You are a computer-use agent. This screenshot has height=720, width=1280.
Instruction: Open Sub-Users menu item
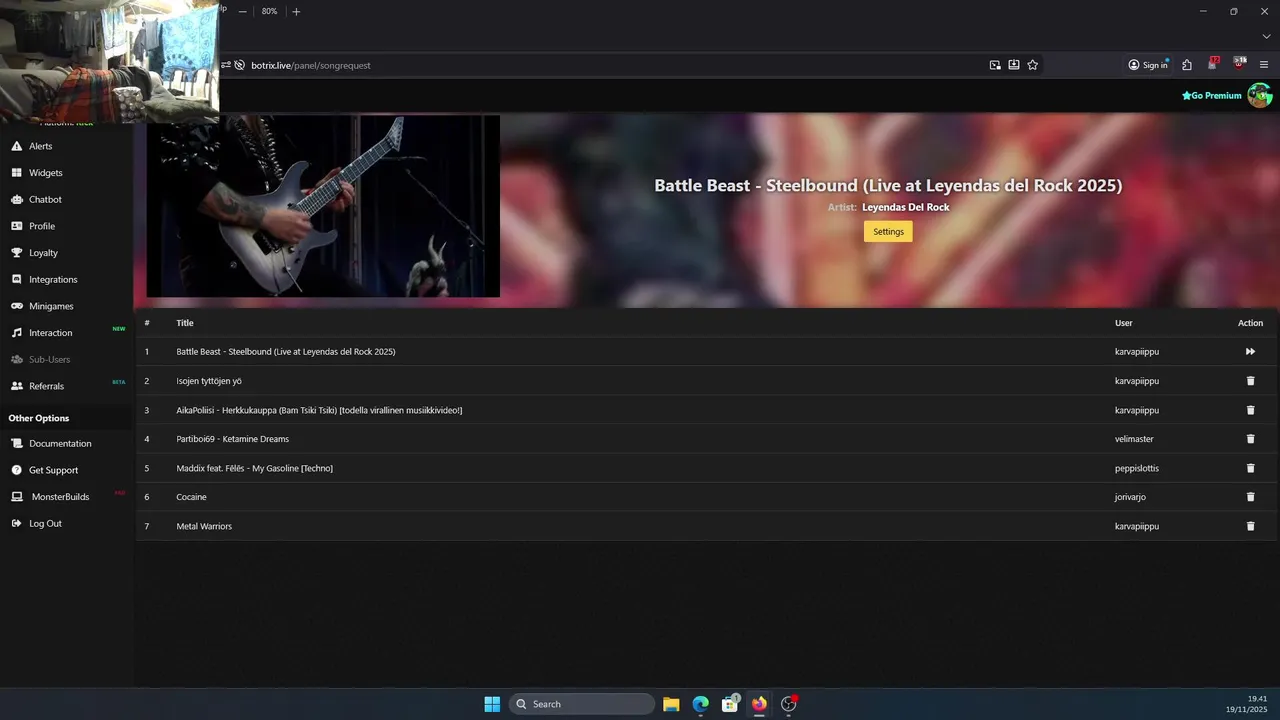50,359
